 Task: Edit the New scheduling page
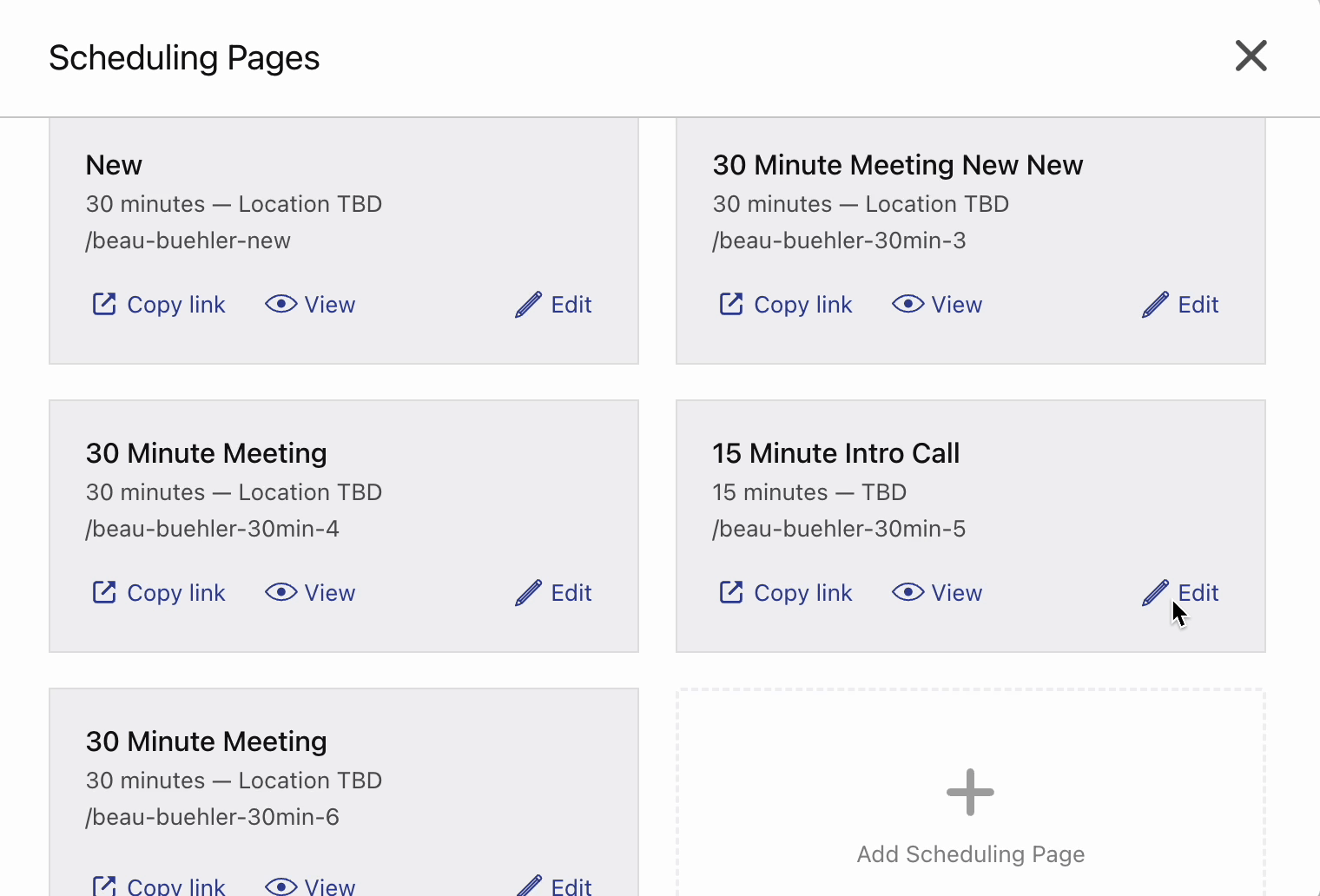(x=571, y=305)
